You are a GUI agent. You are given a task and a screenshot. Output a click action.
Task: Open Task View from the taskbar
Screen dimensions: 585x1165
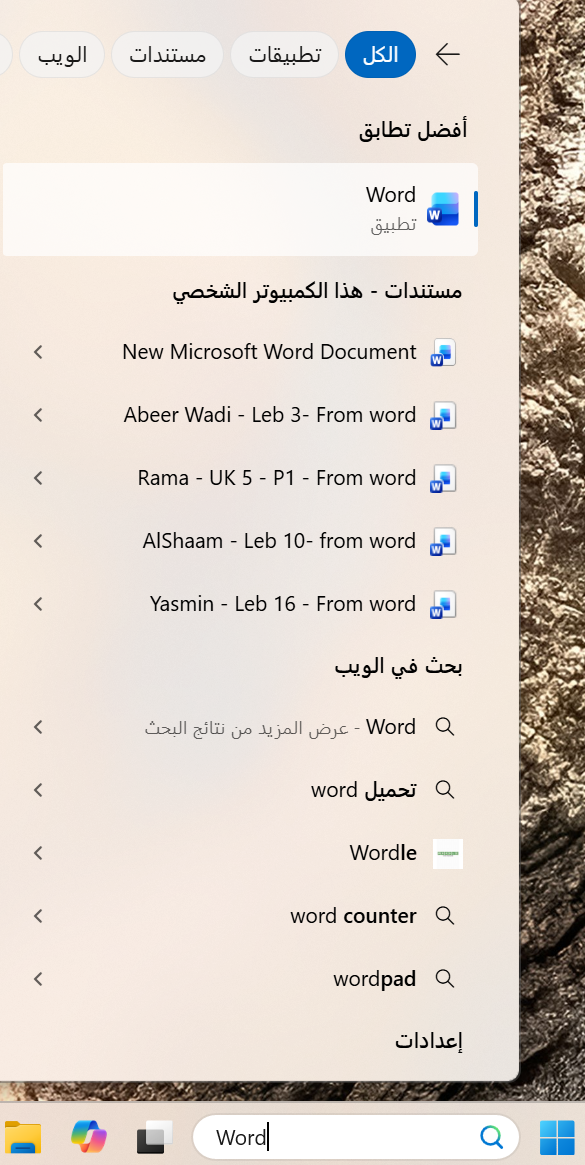tap(155, 1137)
